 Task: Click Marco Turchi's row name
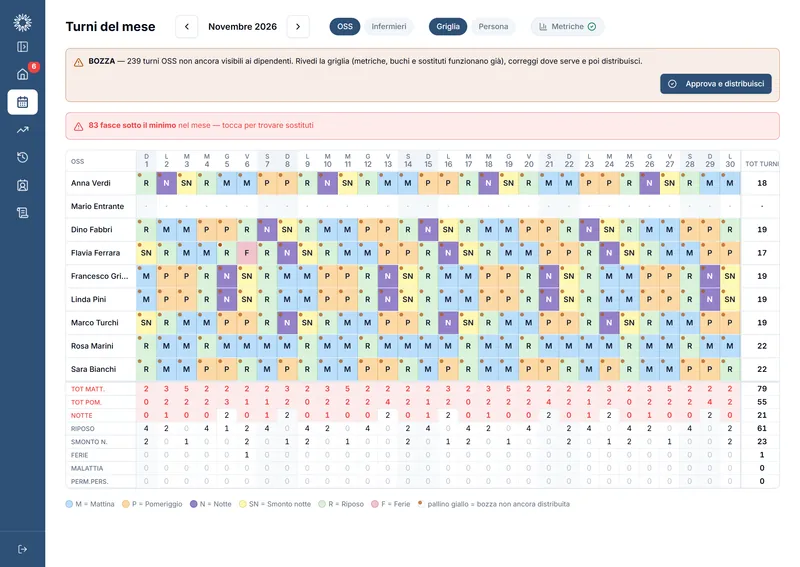[95, 323]
